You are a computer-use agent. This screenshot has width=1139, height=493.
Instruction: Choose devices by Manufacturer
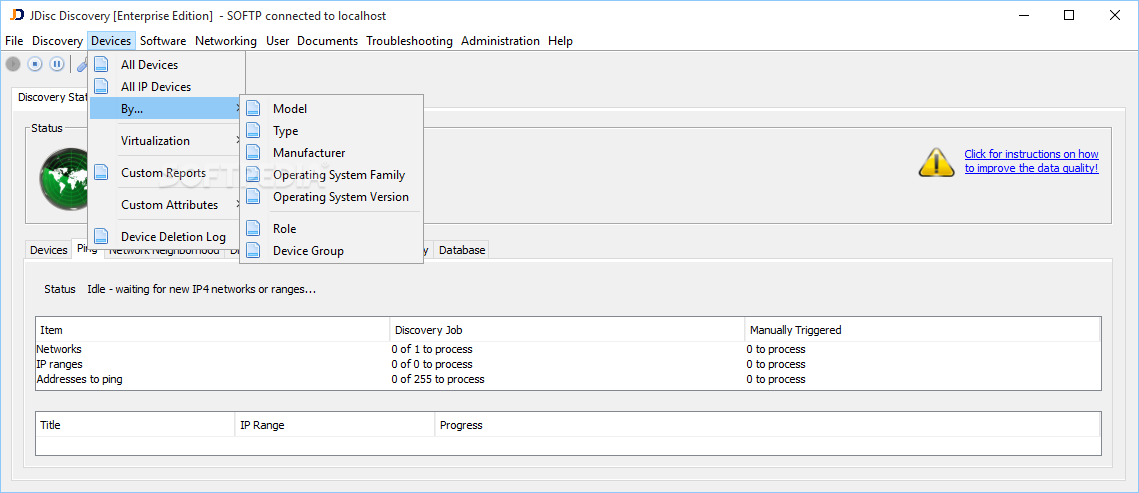(331, 152)
